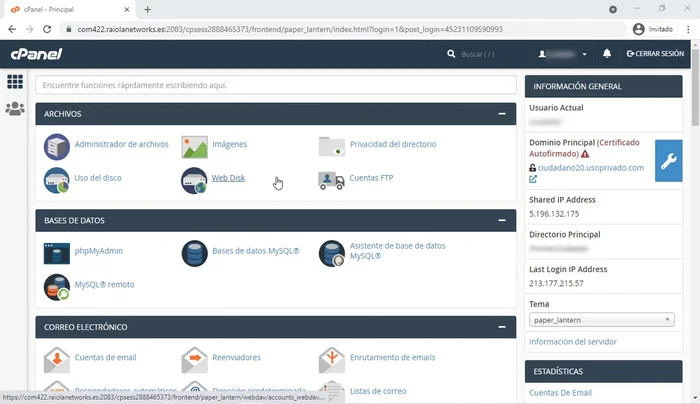Click certificate warning triangle icon
This screenshot has height=404, width=700.
tap(585, 154)
